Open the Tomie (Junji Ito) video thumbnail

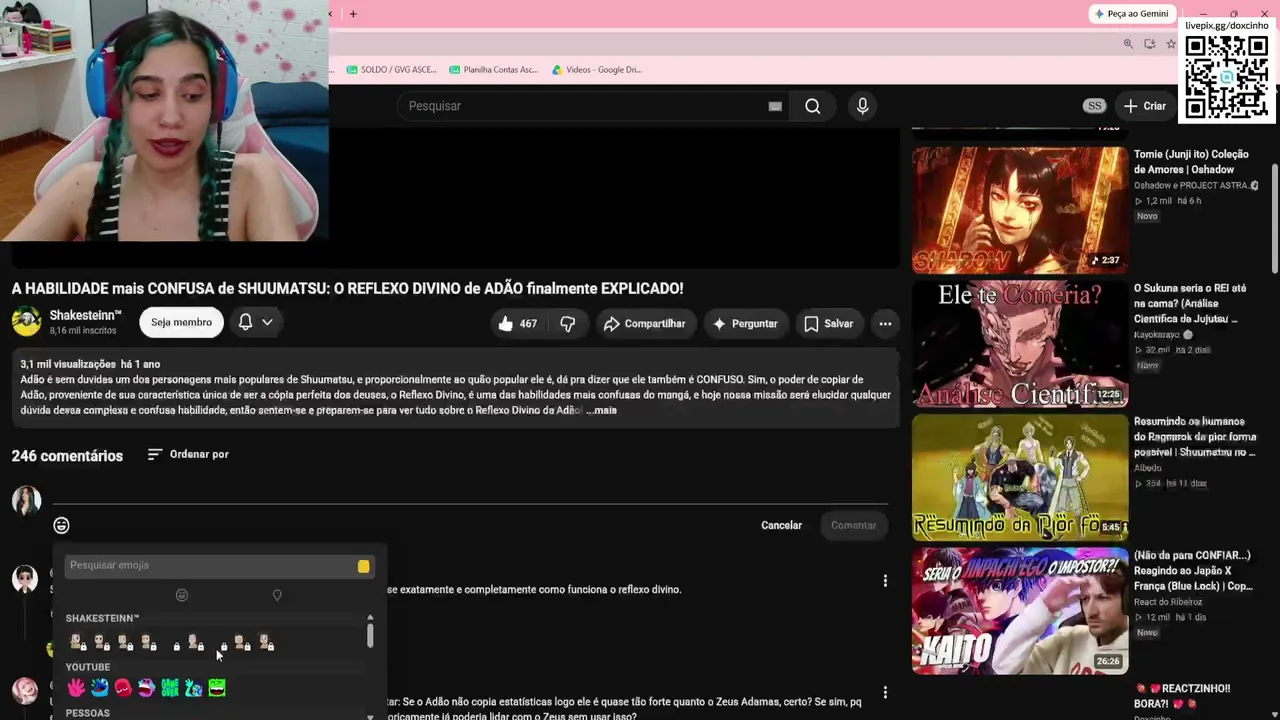point(1020,209)
